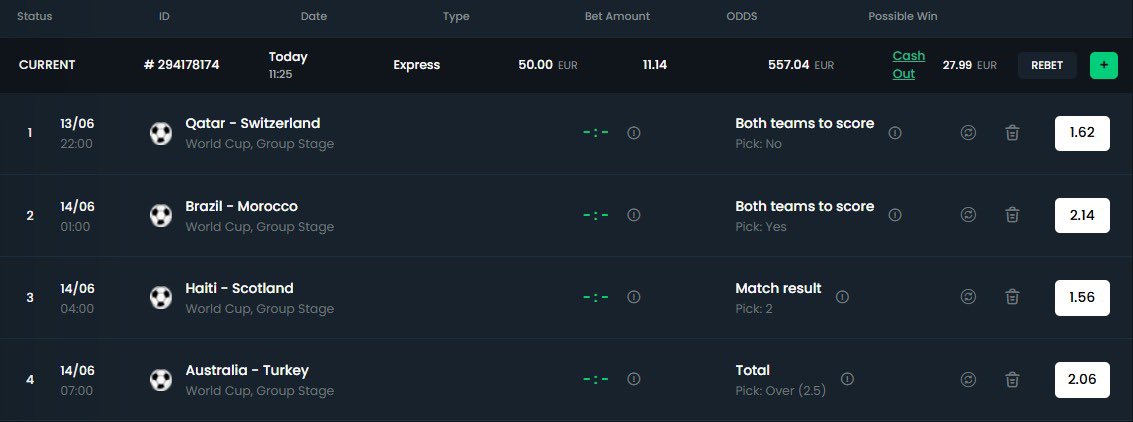Screen dimensions: 1133x422
Task: Delete the Qatar - Switzerland selection
Action: click(1012, 133)
